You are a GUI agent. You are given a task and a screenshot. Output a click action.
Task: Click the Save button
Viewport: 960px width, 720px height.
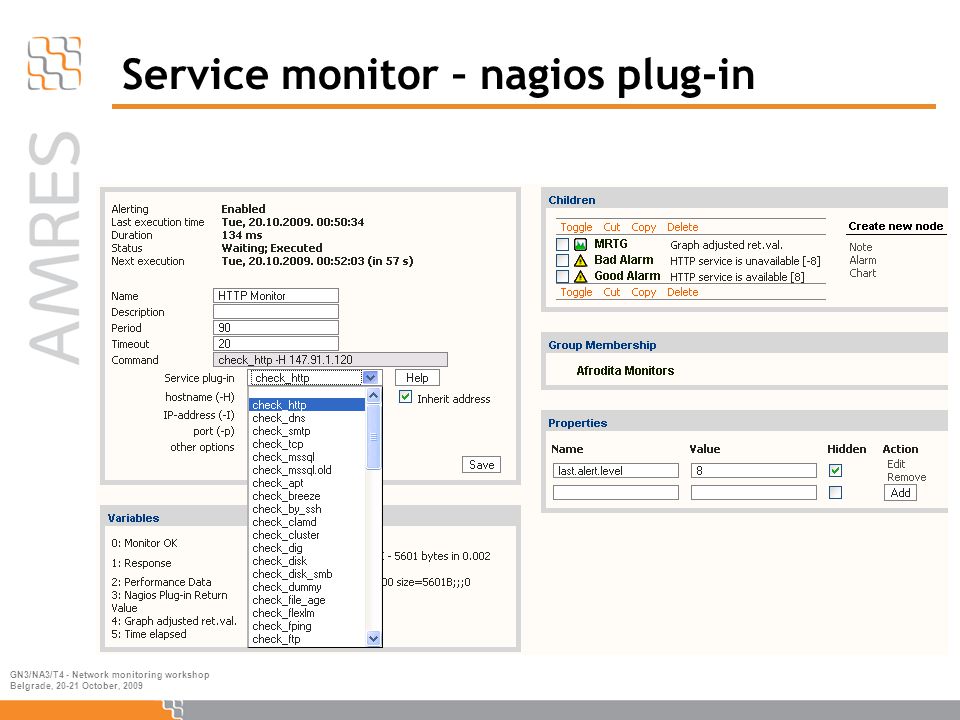tap(481, 465)
